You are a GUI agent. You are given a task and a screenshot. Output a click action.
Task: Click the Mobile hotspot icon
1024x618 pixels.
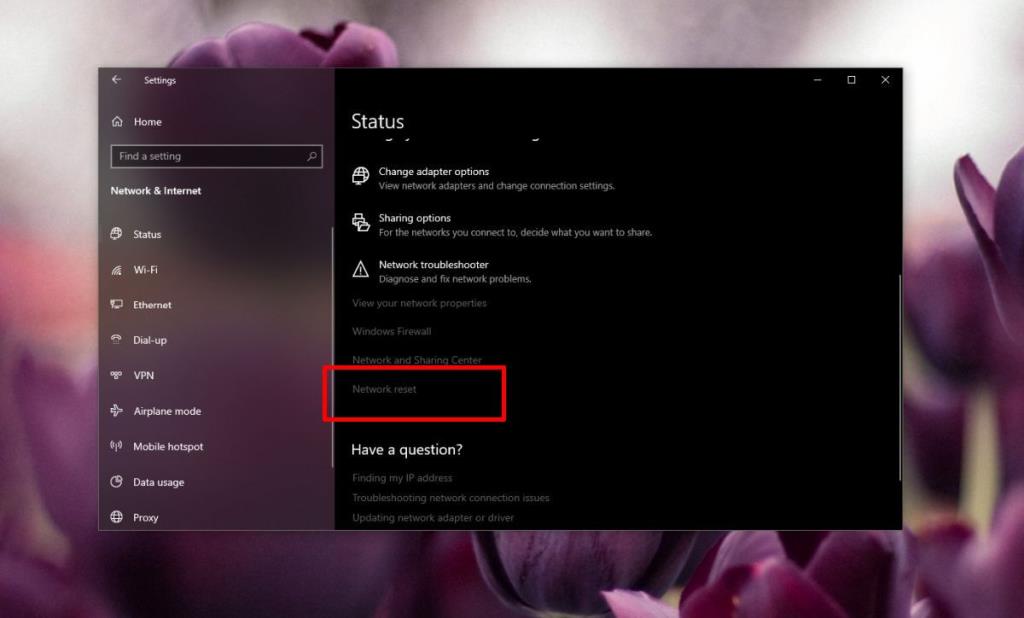pos(118,446)
